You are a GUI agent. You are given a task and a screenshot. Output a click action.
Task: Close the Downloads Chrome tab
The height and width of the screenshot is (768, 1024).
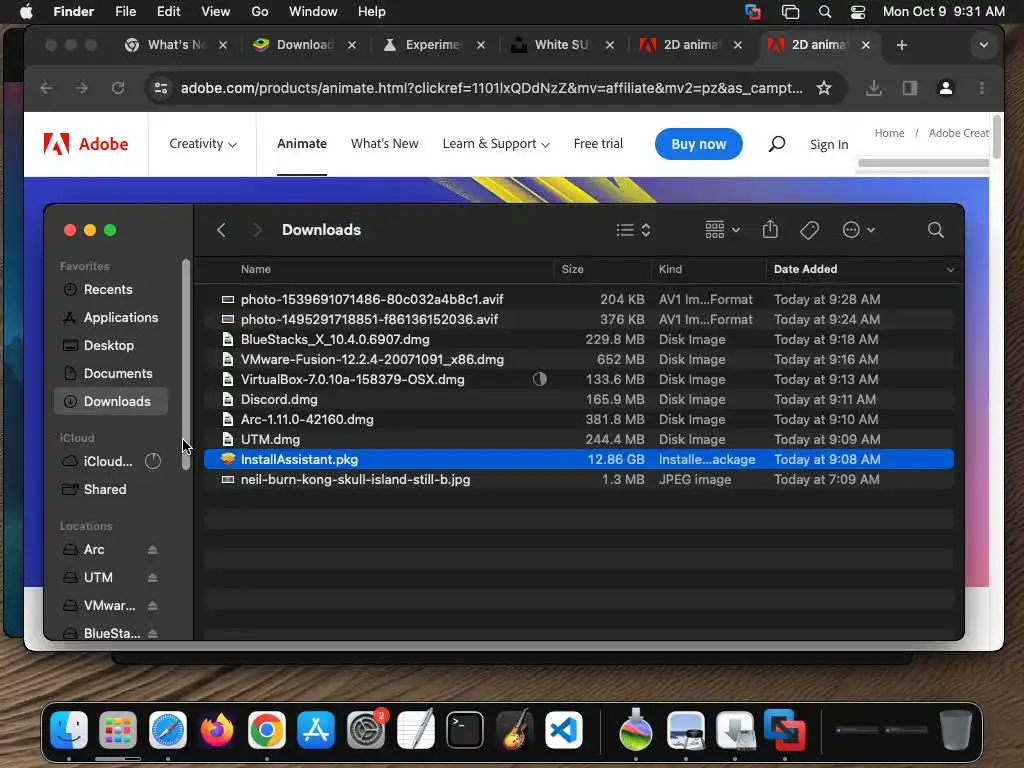tap(352, 45)
